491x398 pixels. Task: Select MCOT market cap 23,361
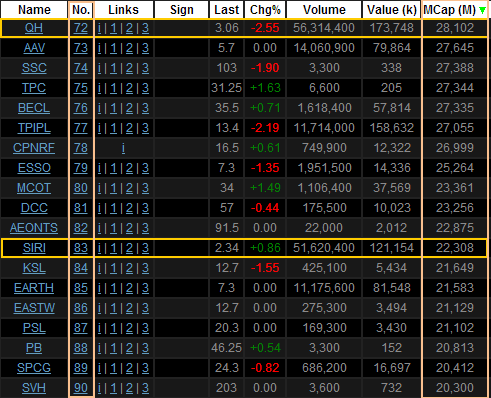pyautogui.click(x=455, y=188)
